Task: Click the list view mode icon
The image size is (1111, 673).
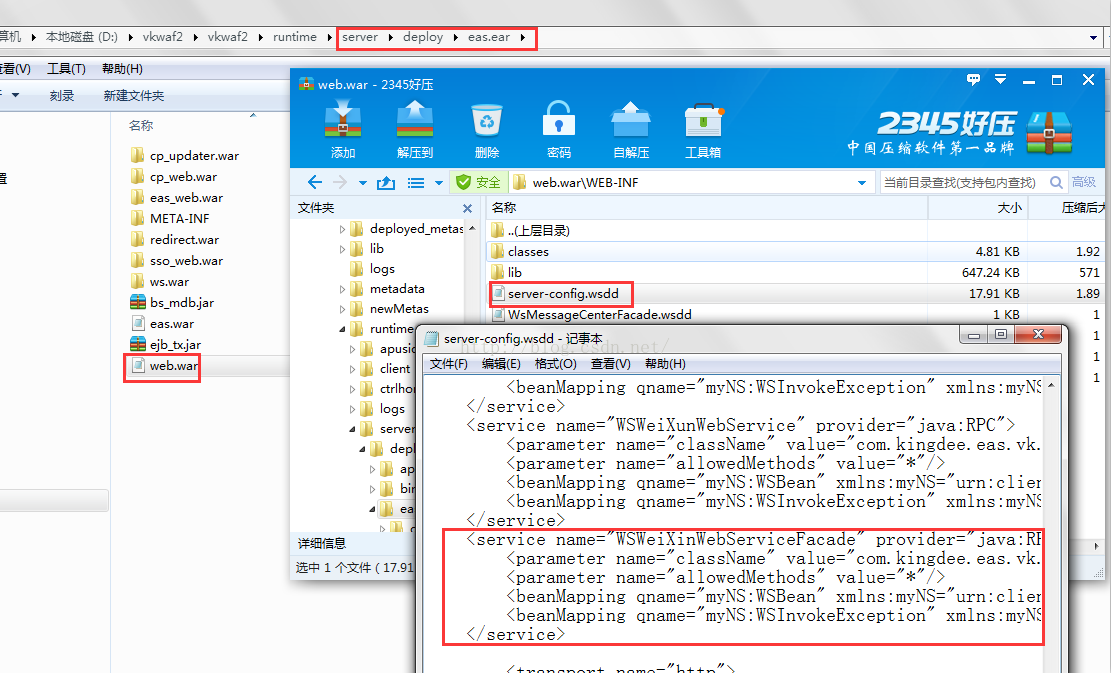Action: point(416,183)
